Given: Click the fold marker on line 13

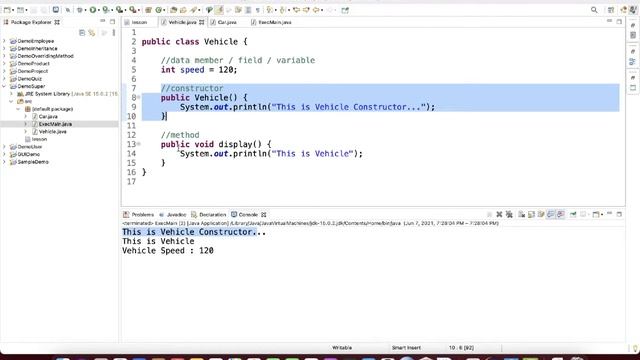Looking at the screenshot, I should (x=139, y=144).
